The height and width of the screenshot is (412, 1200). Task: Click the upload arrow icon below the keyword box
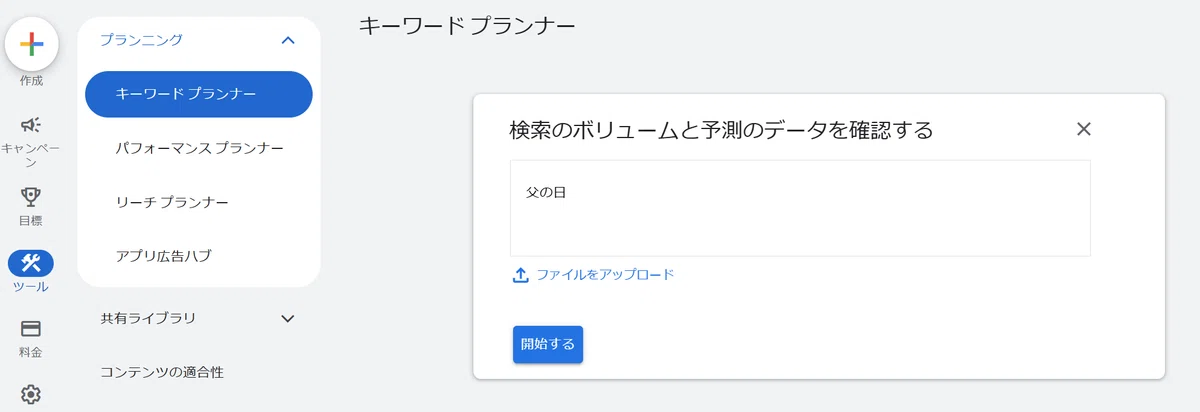click(520, 275)
